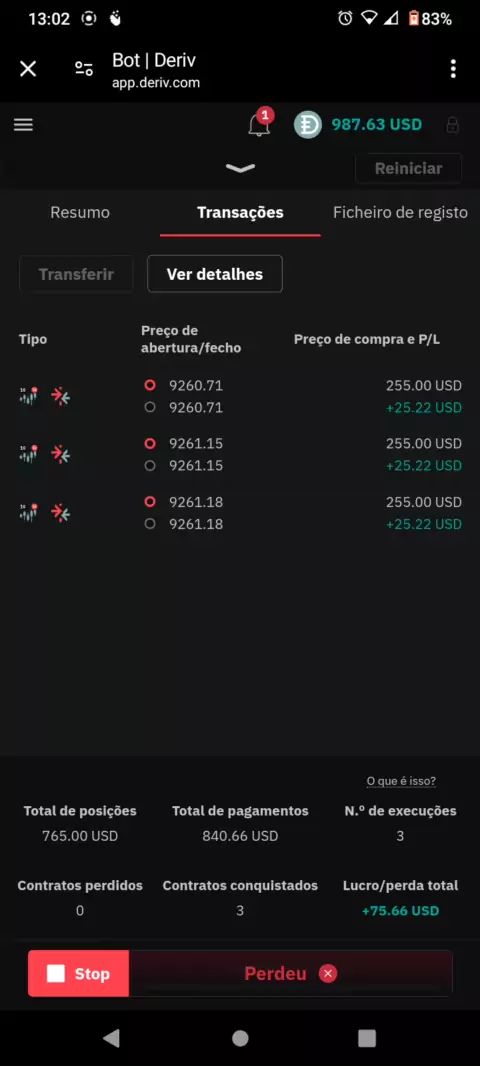Click market chart icon of first transaction
The height and width of the screenshot is (1066, 480).
tap(29, 396)
